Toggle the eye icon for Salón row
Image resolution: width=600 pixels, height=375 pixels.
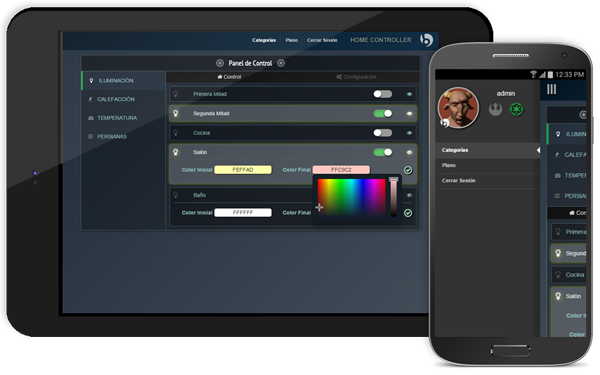coord(409,152)
